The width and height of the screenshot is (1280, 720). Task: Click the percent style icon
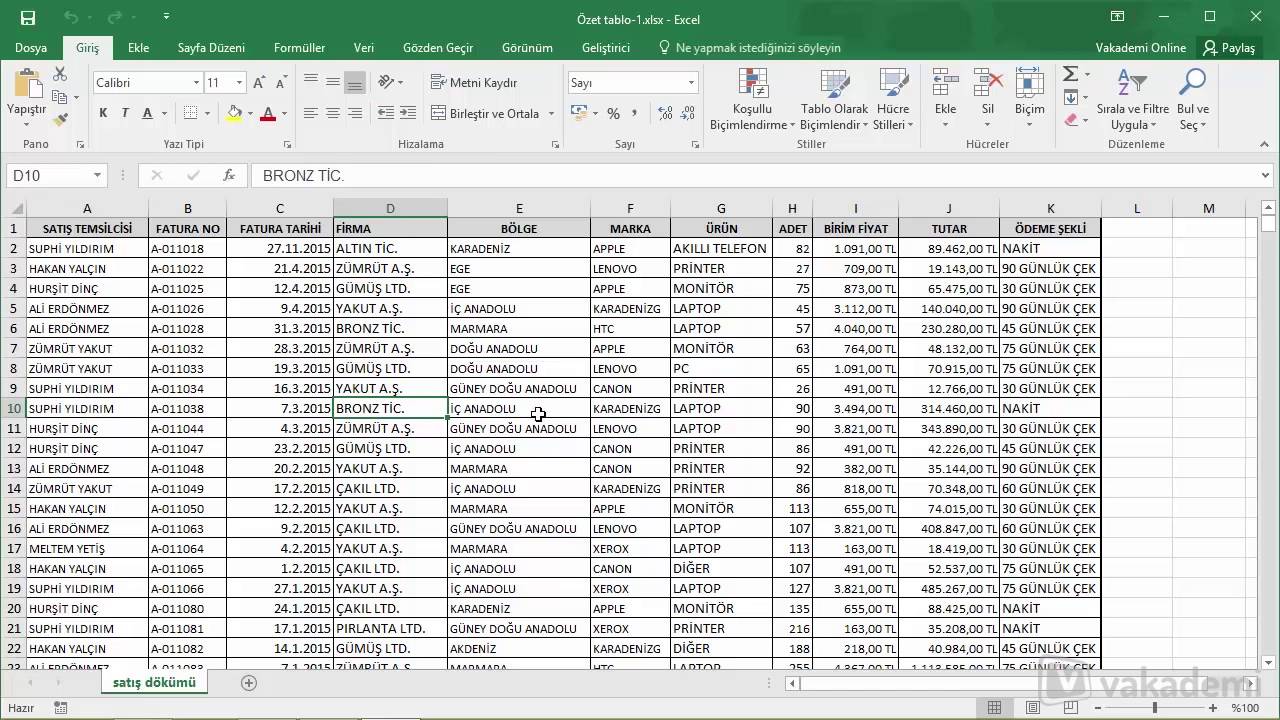[613, 113]
